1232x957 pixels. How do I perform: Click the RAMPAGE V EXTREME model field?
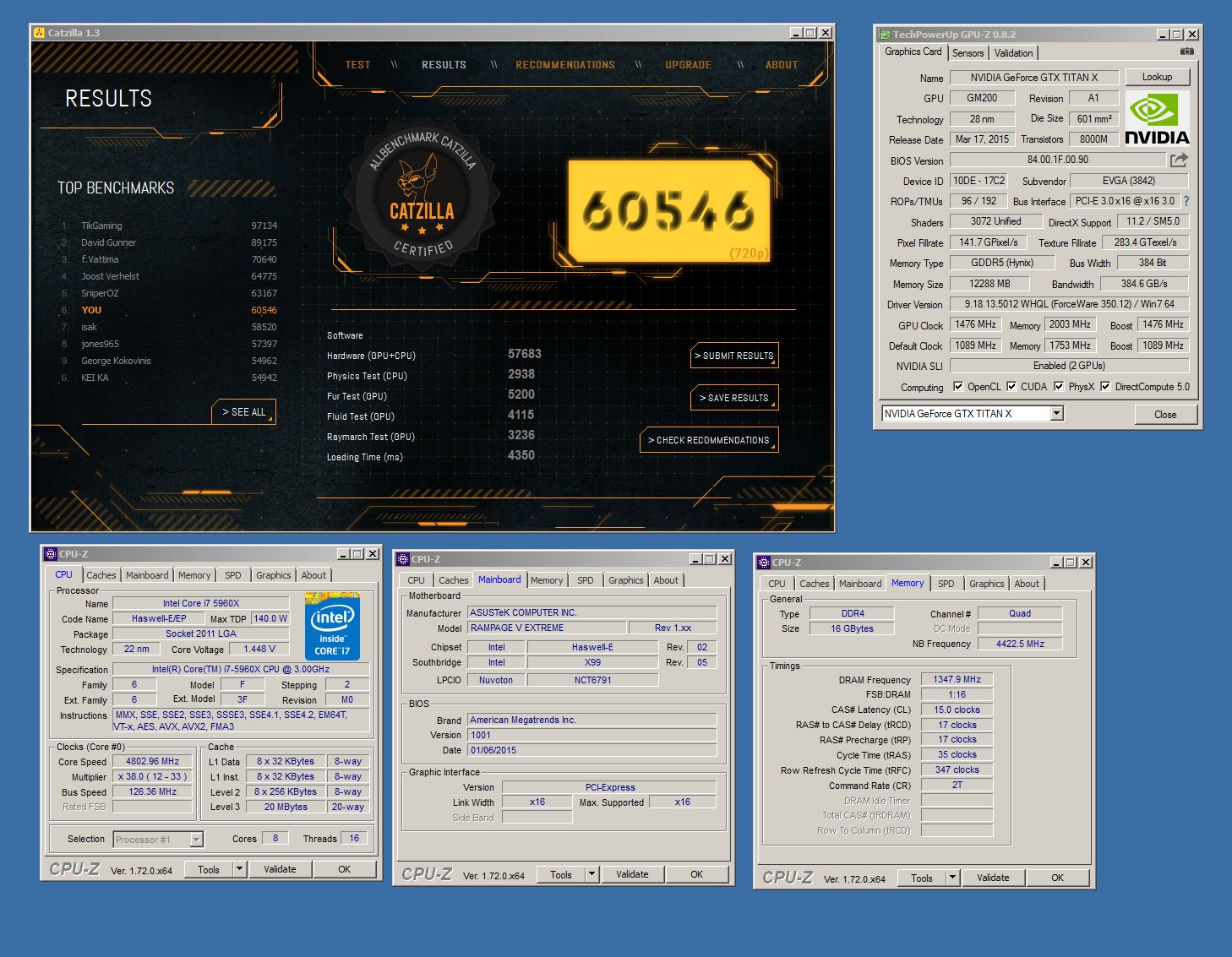point(548,628)
